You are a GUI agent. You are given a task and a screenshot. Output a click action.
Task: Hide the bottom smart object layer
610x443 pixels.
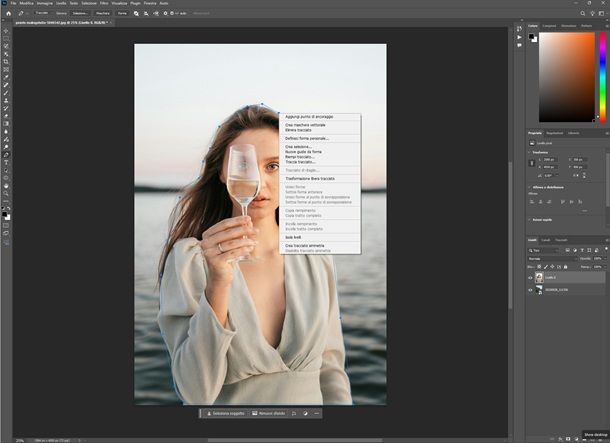click(530, 290)
